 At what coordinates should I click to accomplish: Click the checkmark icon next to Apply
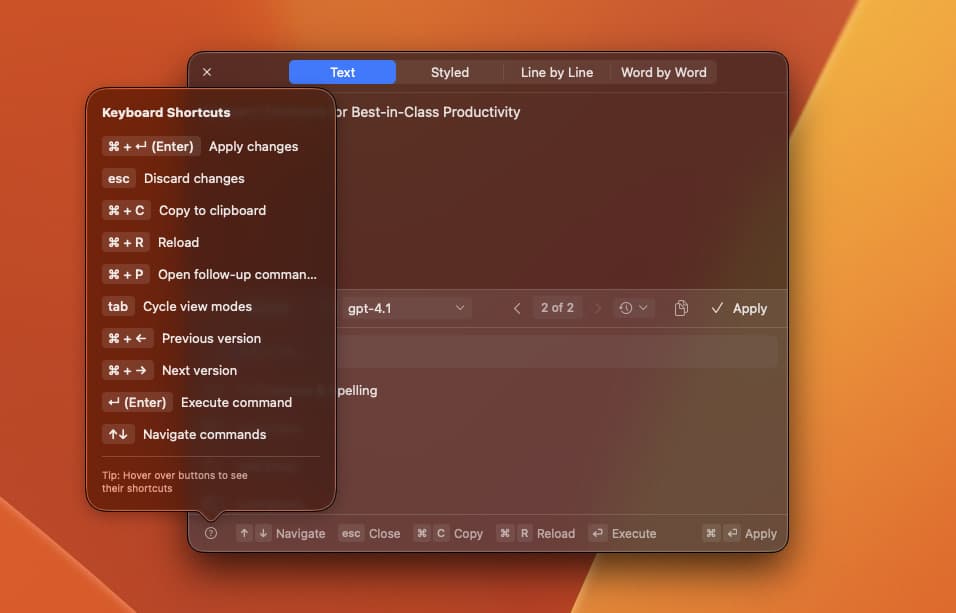pos(717,308)
